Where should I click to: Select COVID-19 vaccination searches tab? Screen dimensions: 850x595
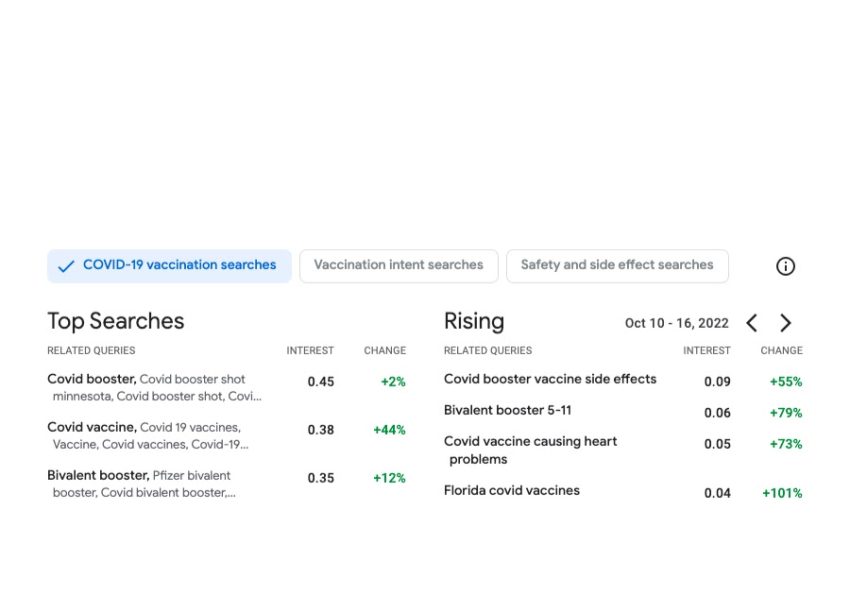[169, 266]
